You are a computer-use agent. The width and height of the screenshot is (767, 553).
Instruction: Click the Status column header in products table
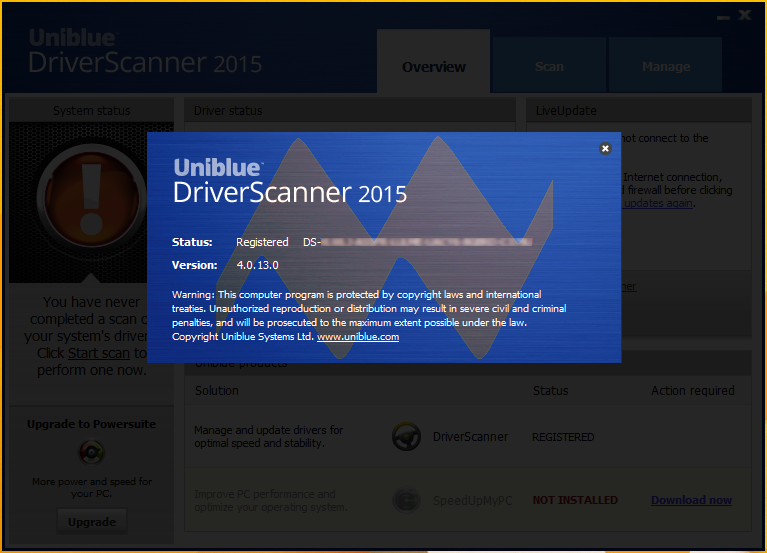550,390
